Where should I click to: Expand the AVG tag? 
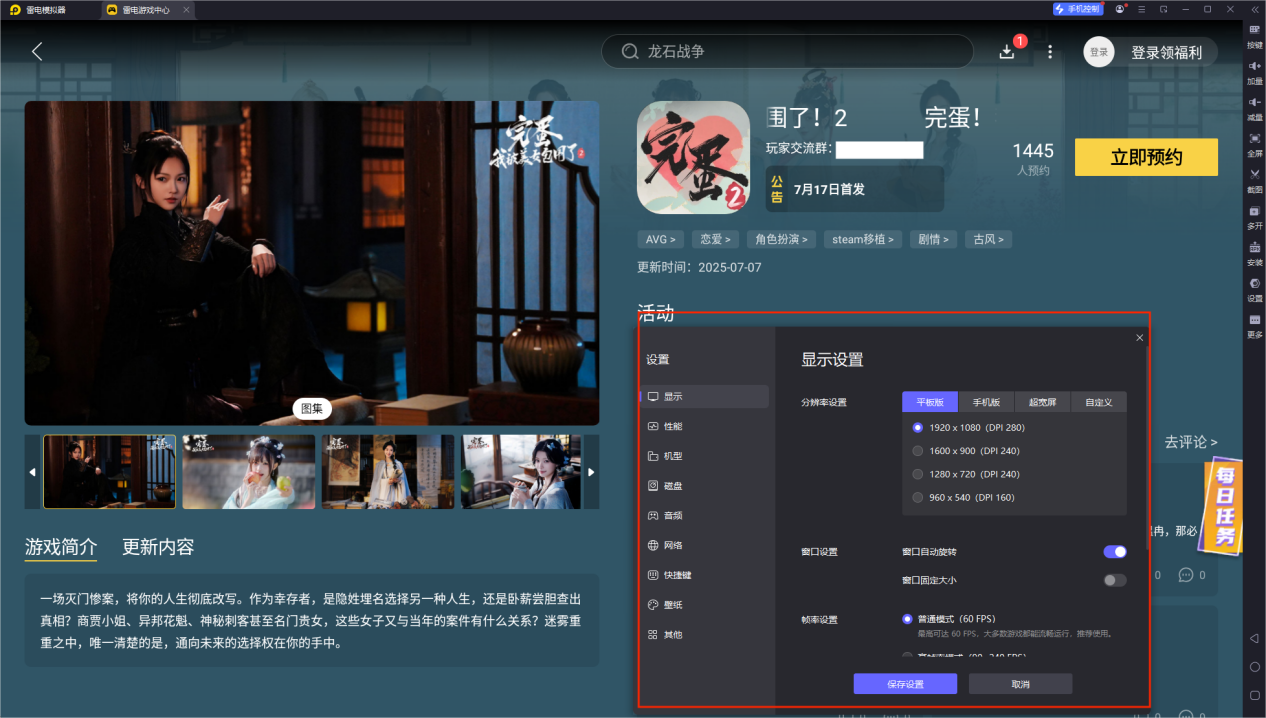pos(661,239)
